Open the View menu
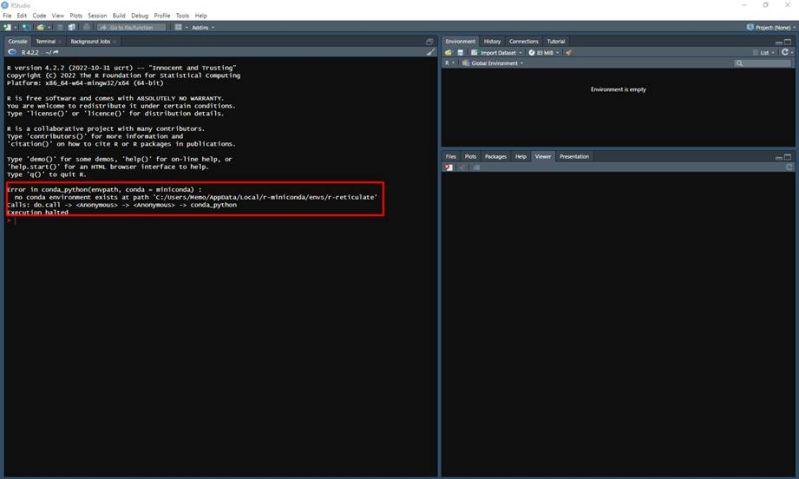 coord(58,16)
